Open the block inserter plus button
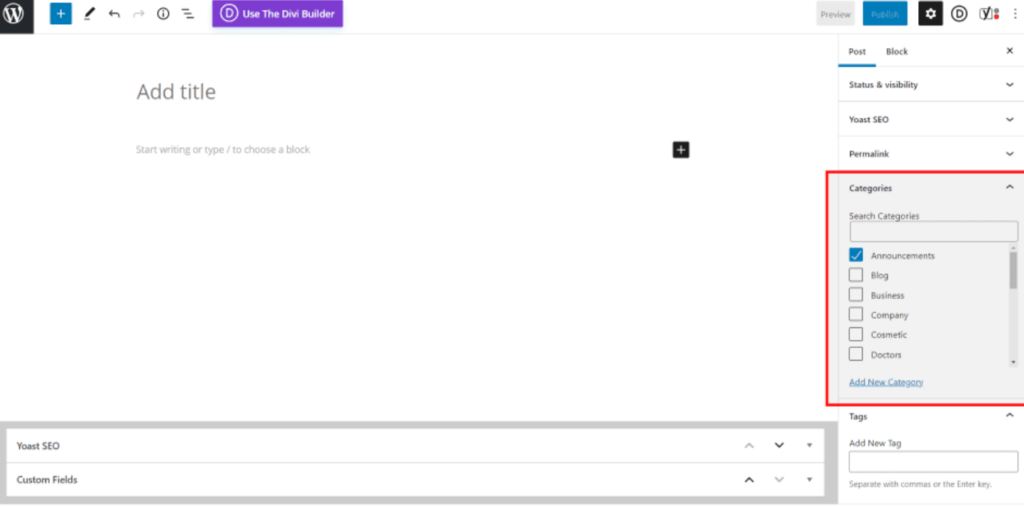Image resolution: width=1024 pixels, height=507 pixels. click(61, 14)
